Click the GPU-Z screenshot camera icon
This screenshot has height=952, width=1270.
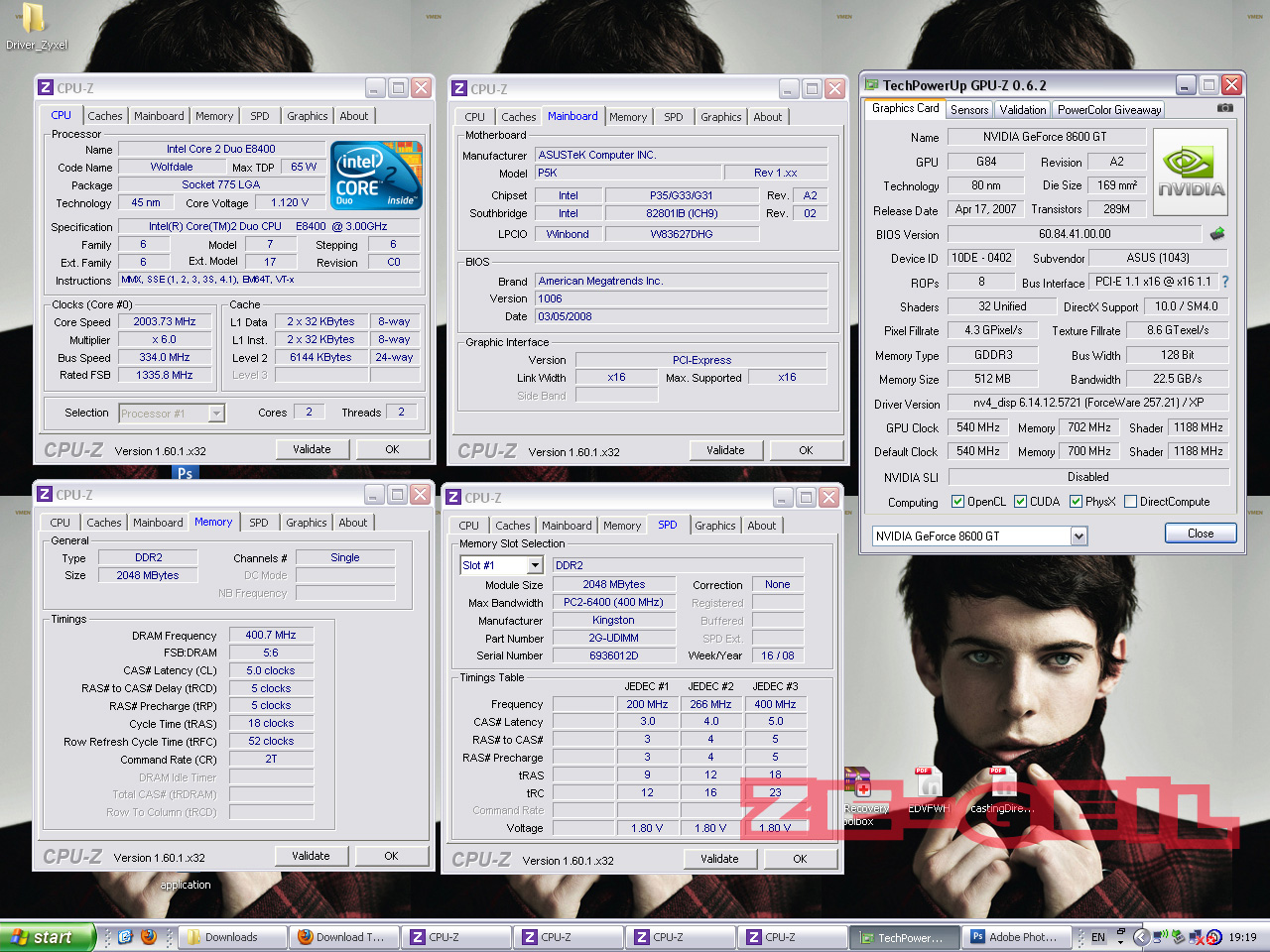point(1225,108)
